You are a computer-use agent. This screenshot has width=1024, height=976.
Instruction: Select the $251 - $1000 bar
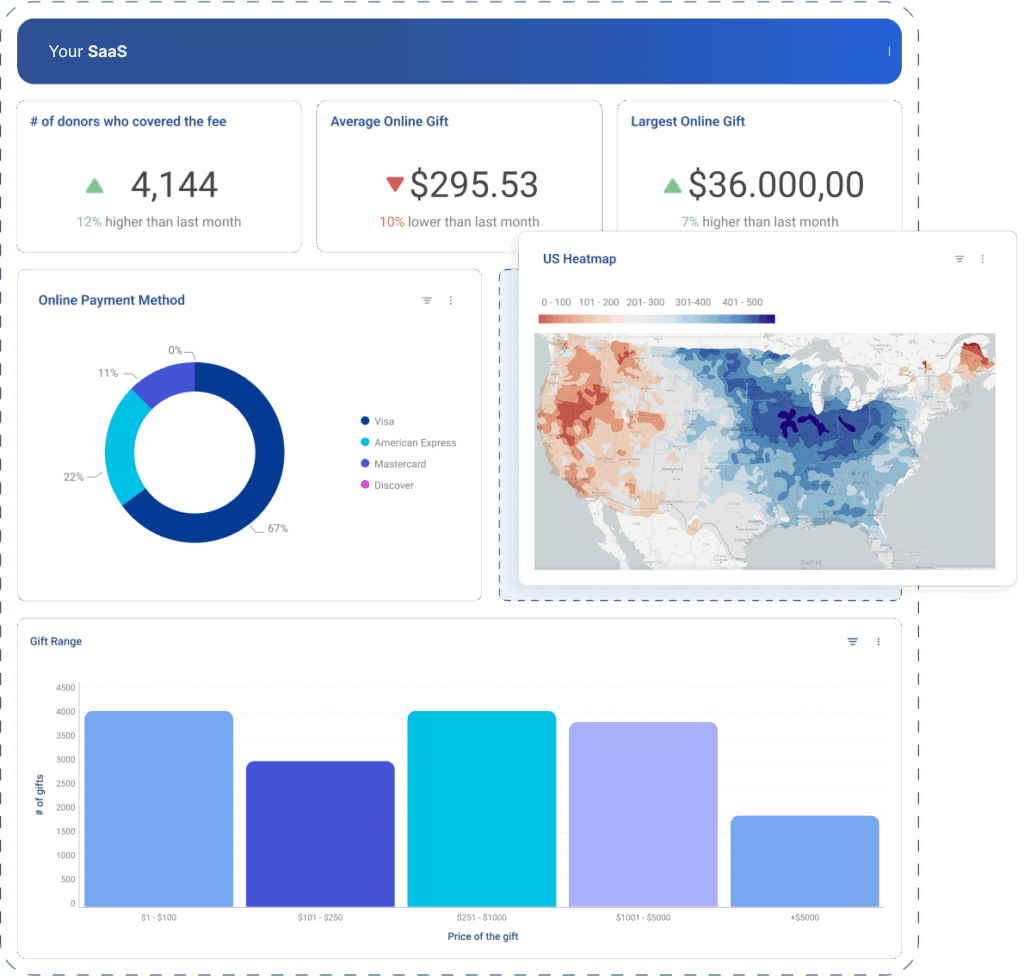point(481,808)
